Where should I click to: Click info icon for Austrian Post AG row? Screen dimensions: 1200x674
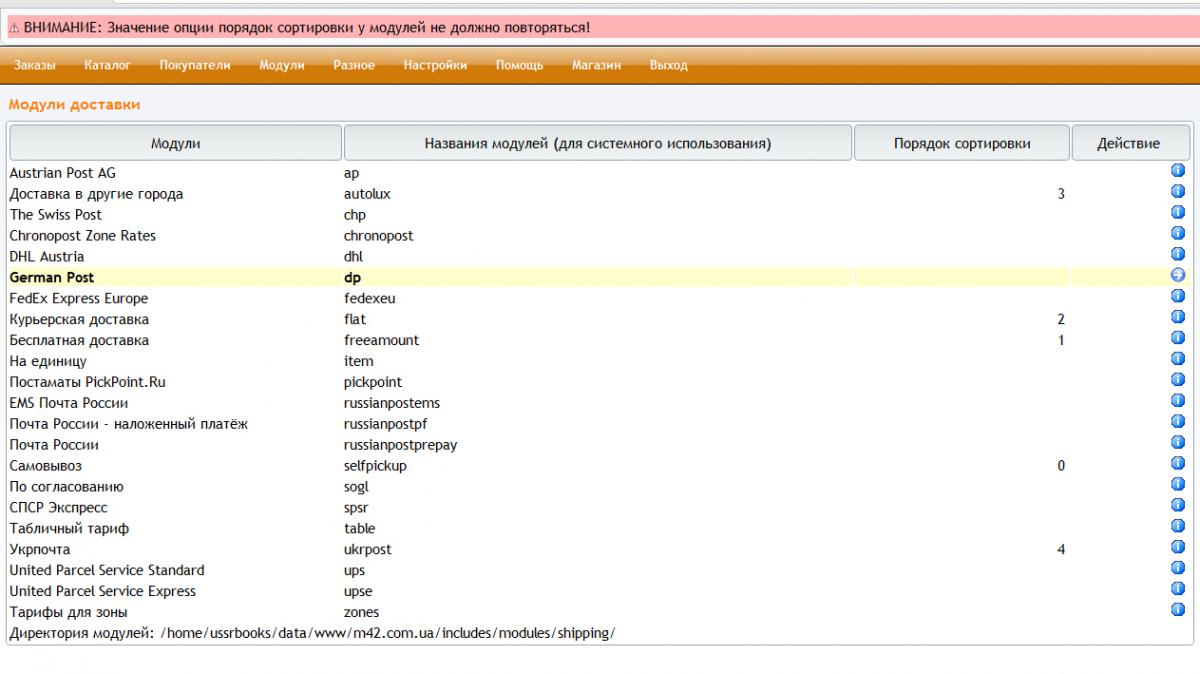coord(1177,171)
